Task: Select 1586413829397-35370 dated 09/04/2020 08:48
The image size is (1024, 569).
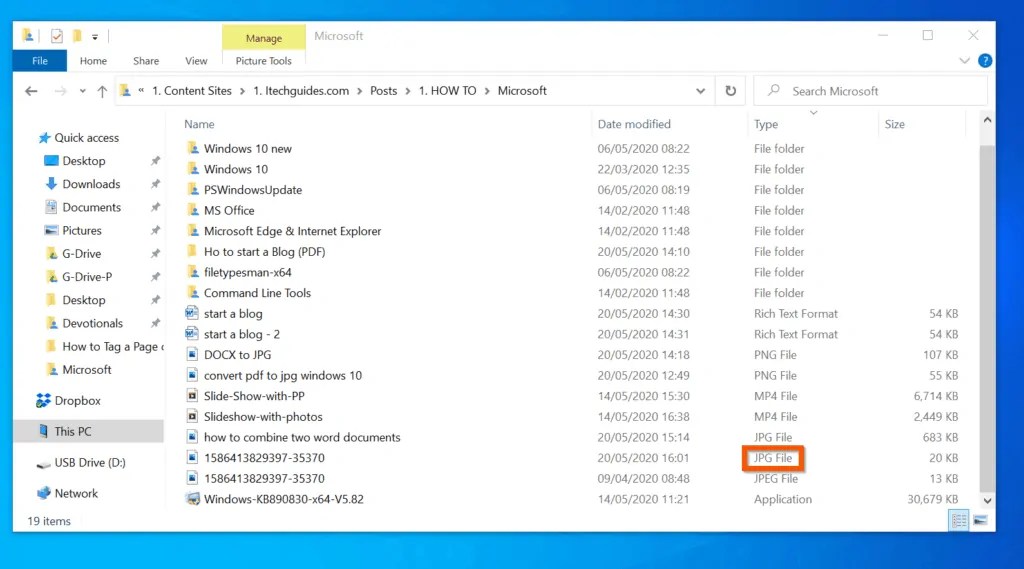Action: (x=264, y=478)
